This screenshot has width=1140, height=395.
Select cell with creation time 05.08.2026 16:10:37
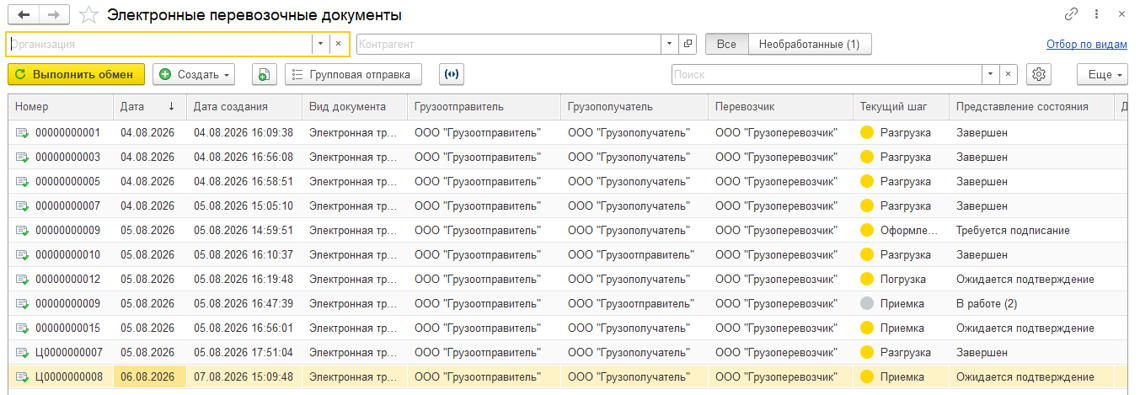click(x=244, y=255)
